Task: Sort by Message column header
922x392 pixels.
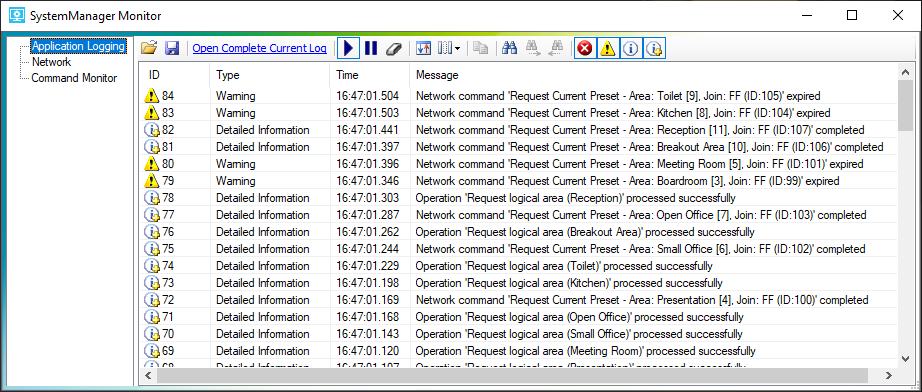Action: point(654,75)
